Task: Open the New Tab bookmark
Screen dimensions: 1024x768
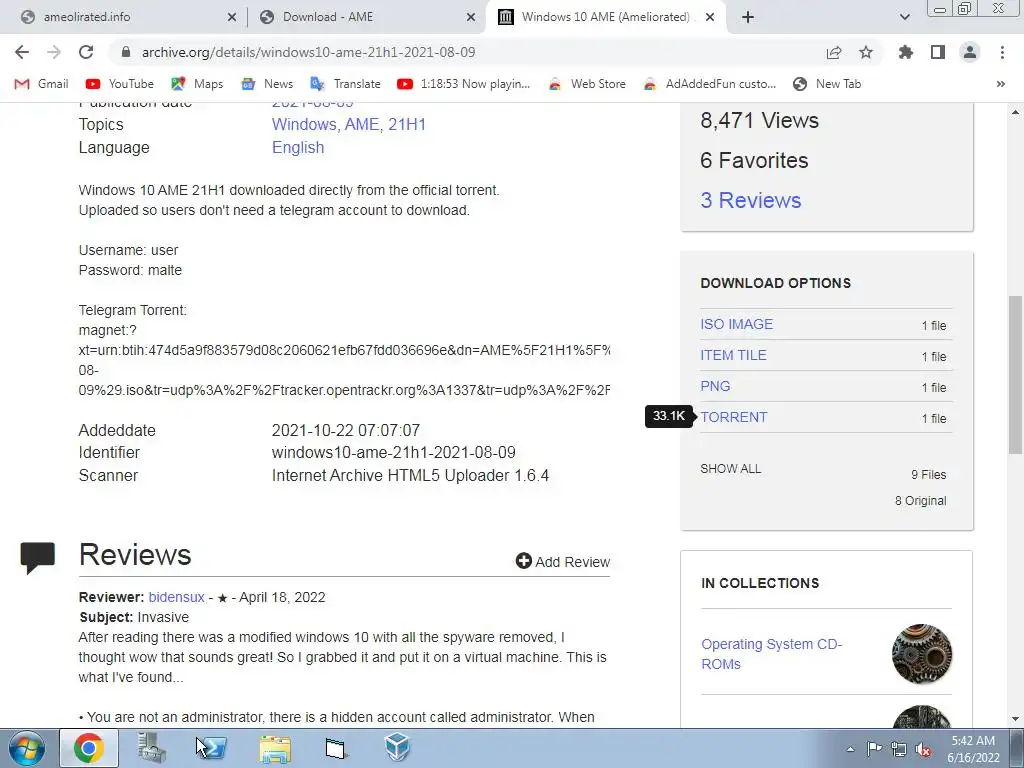Action: 827,84
